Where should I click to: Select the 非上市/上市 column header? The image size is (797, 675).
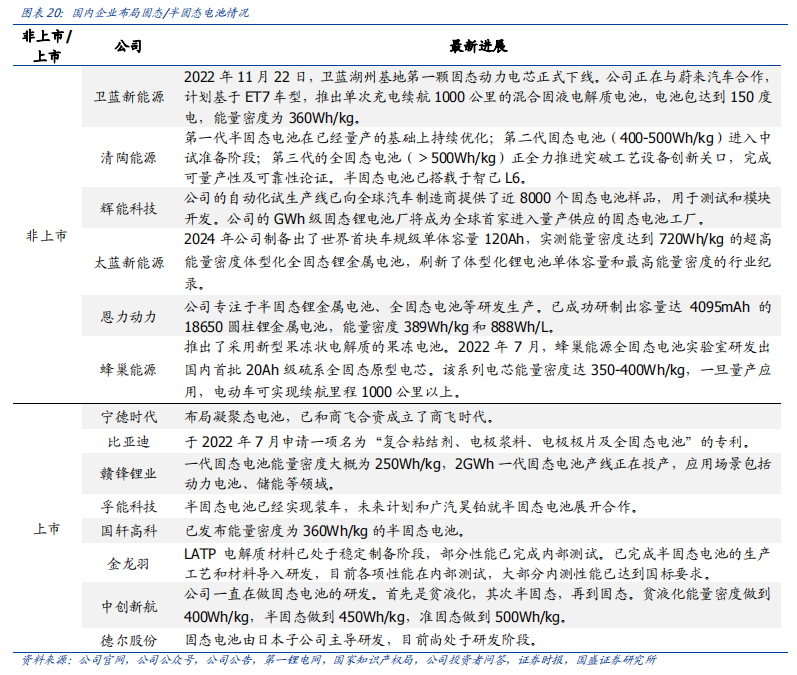tap(47, 46)
